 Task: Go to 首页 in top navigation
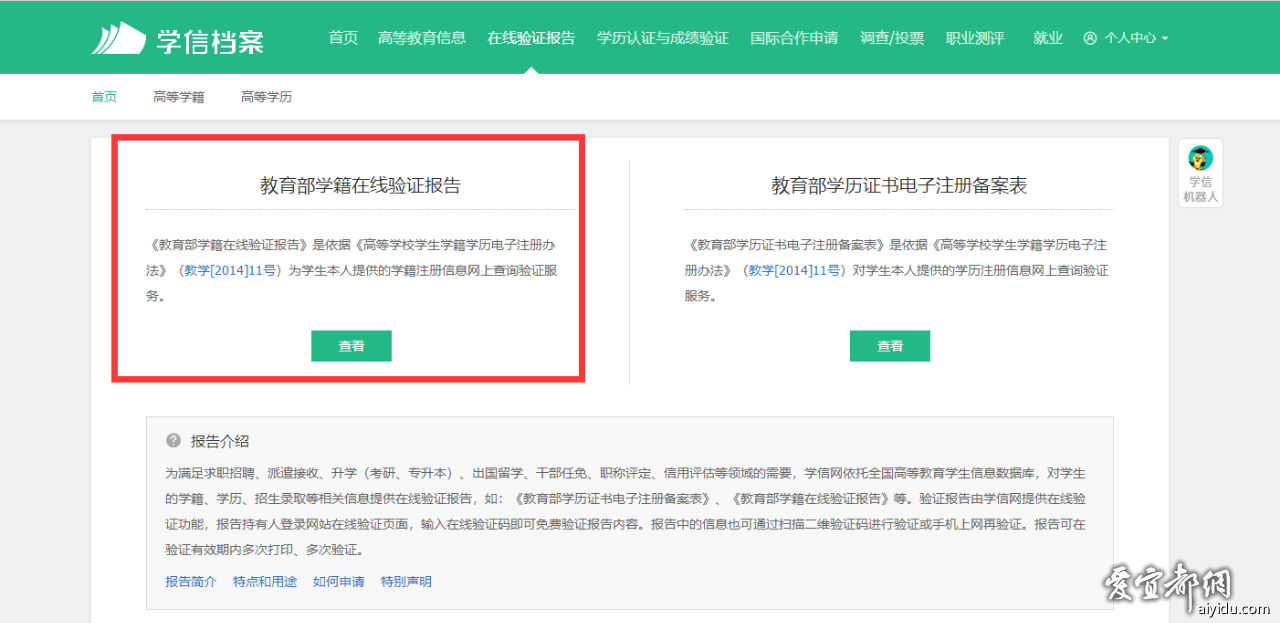[343, 38]
